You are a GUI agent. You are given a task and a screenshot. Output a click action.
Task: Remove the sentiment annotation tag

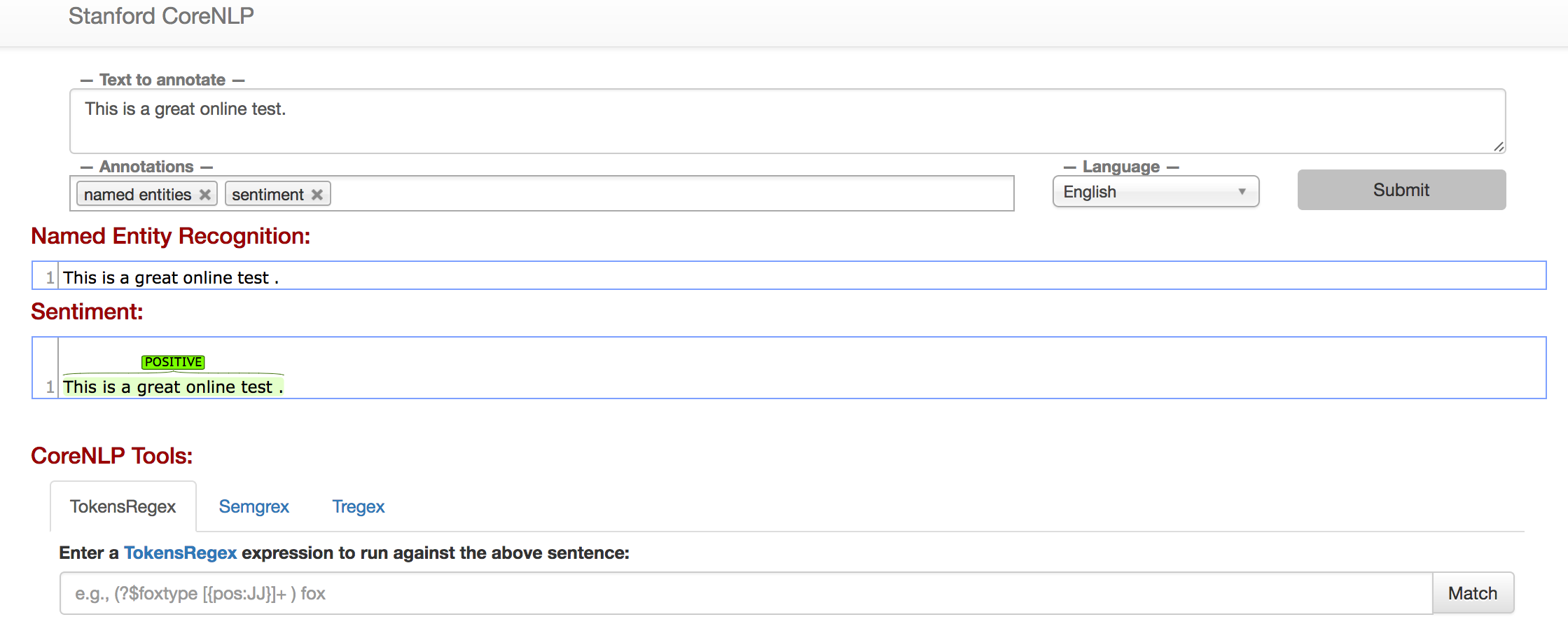coord(317,195)
